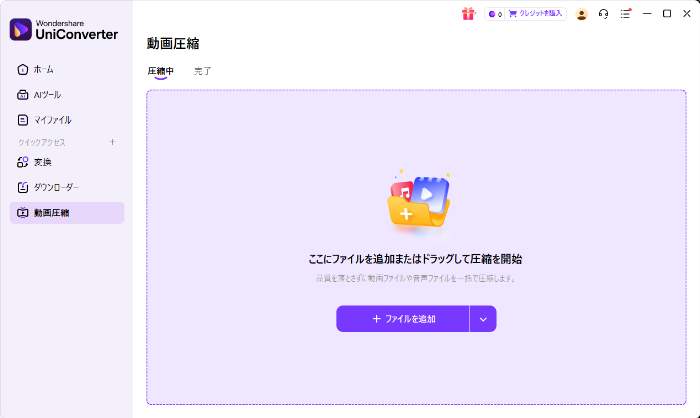700x418 pixels.
Task: Switch to the 圧縮中 tab
Action: pos(161,71)
